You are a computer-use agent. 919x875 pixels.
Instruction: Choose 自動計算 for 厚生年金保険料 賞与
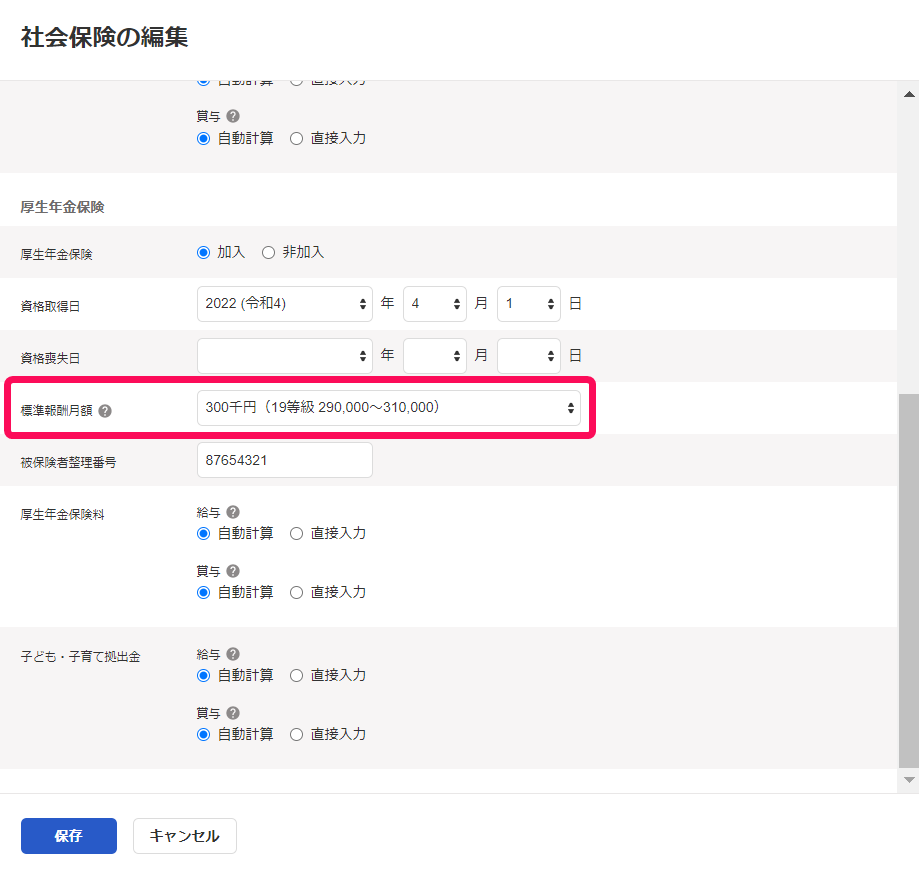click(203, 593)
